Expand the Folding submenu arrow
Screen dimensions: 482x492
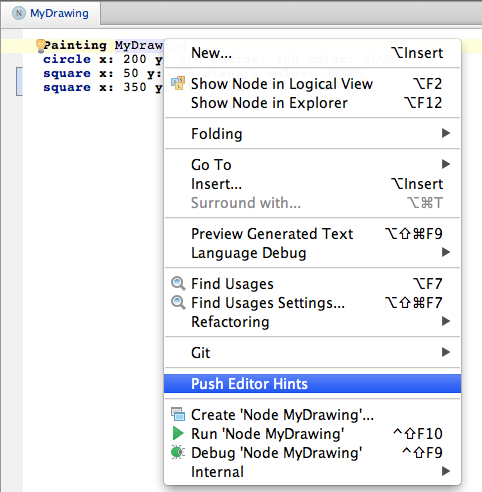446,133
